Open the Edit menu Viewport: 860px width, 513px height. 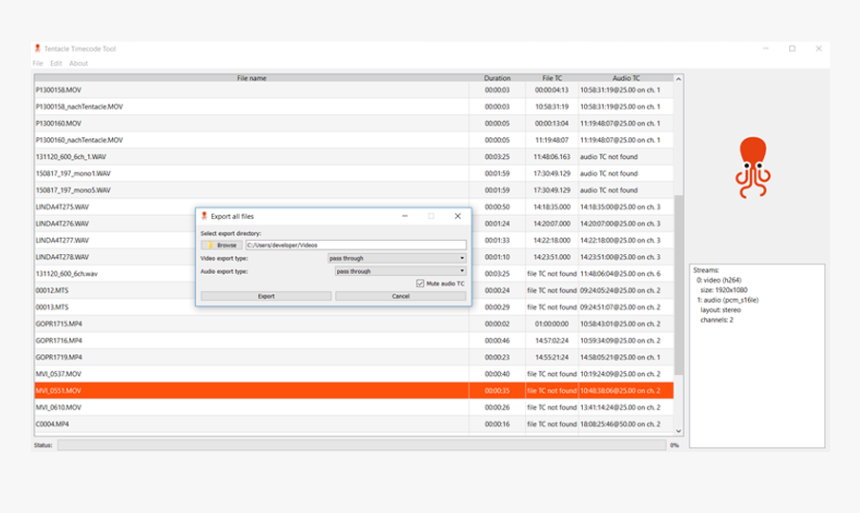point(56,63)
